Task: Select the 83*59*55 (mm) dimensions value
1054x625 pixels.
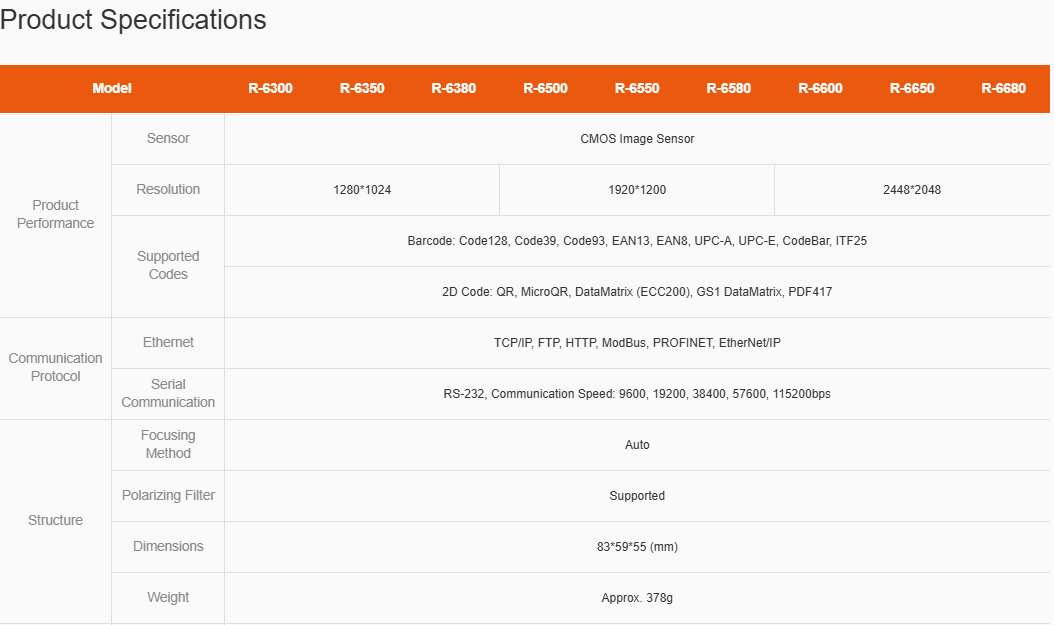Action: (x=637, y=547)
